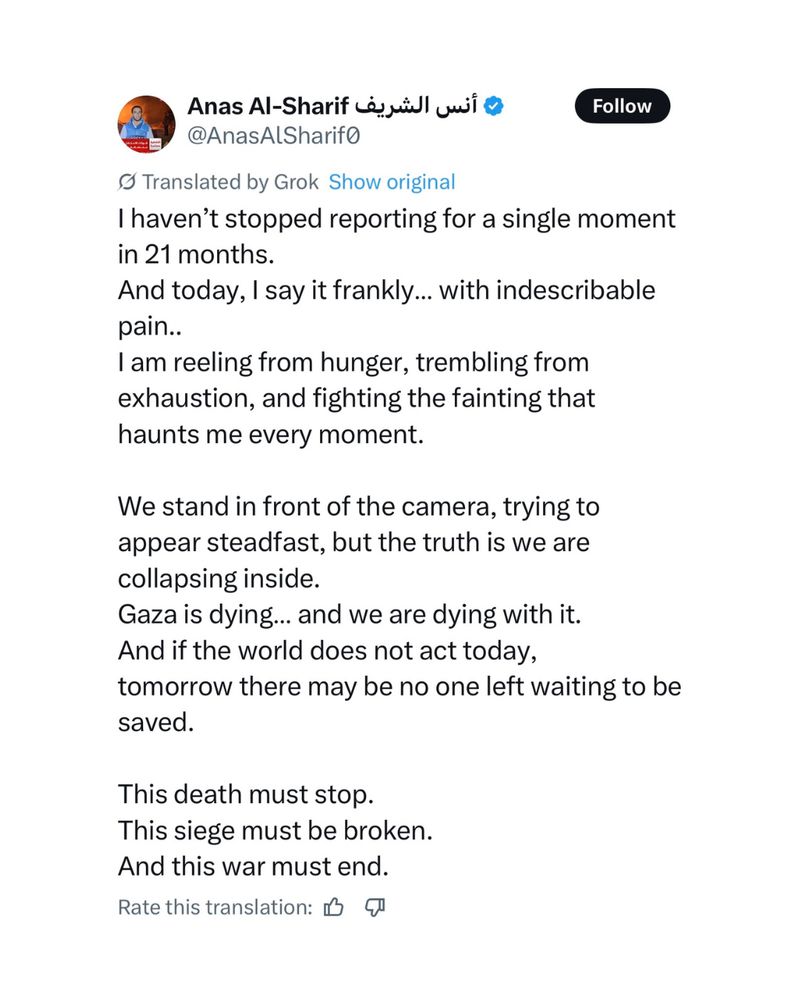Image resolution: width=800 pixels, height=1000 pixels.
Task: Click the Follow button
Action: tap(622, 106)
